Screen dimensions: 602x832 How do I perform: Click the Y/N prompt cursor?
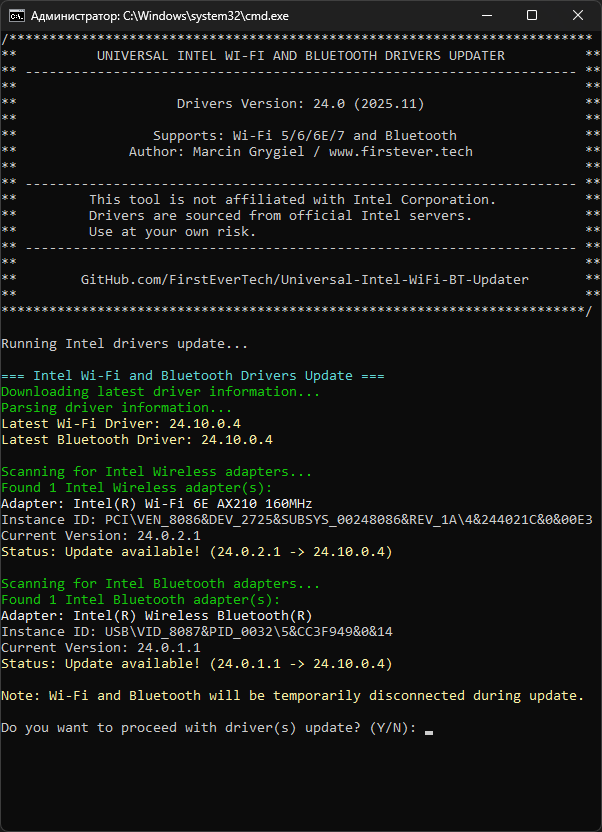click(x=429, y=733)
